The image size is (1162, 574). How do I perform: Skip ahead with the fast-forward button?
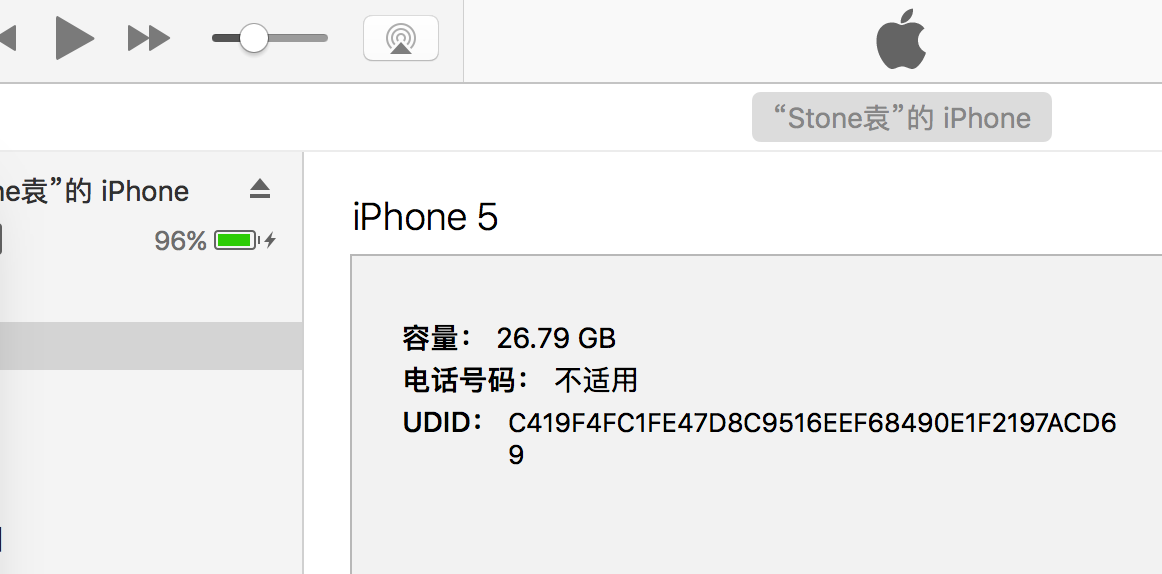(x=149, y=38)
